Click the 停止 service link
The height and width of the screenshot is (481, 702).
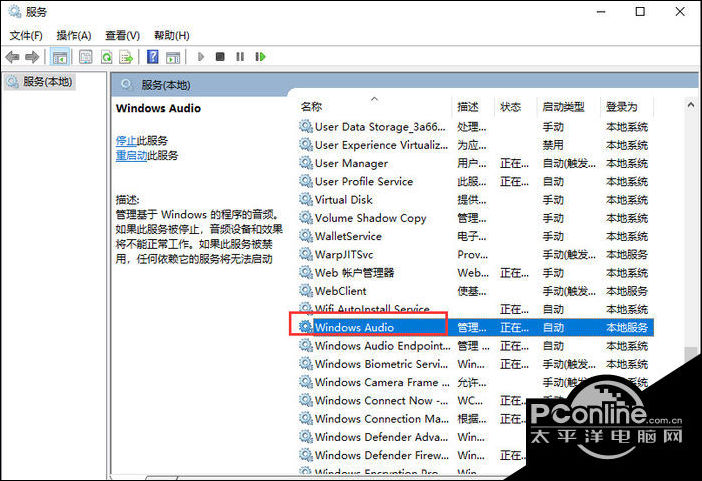click(x=126, y=141)
